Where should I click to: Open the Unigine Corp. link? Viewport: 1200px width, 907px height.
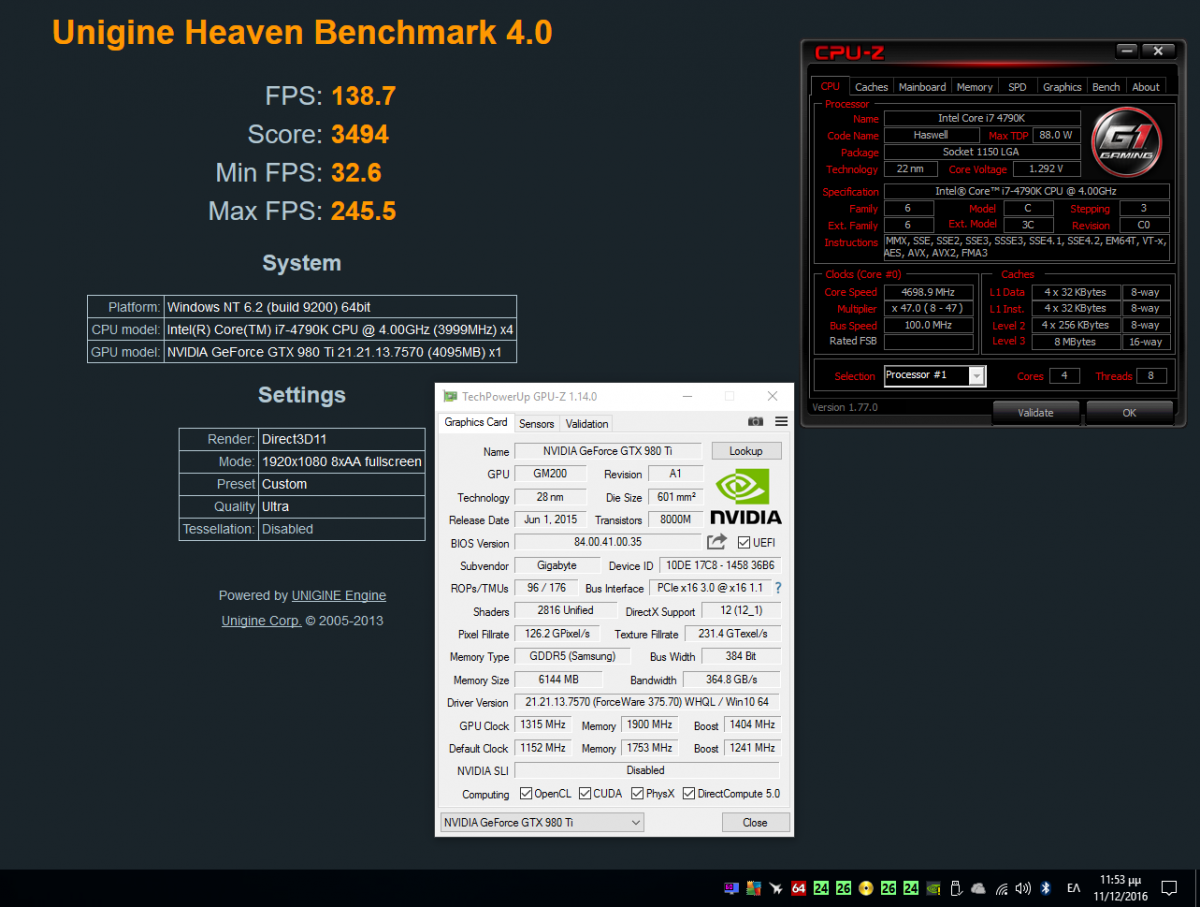coord(261,620)
